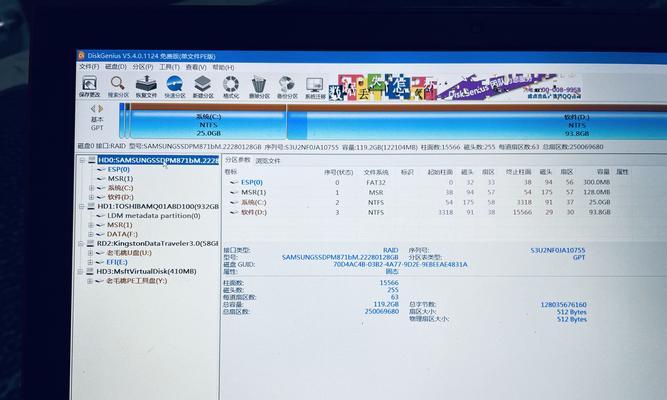Launch 快速分区 (Quick Partition) from the toolbar
The height and width of the screenshot is (400, 667).
(x=174, y=87)
